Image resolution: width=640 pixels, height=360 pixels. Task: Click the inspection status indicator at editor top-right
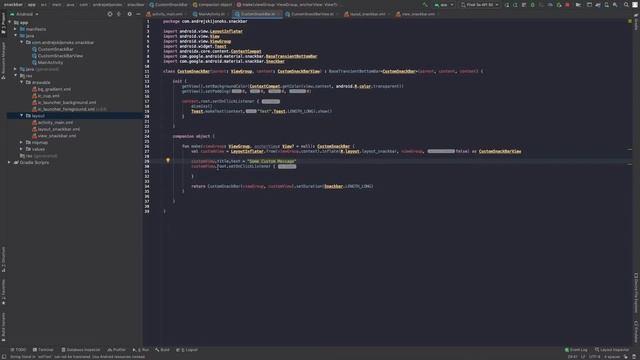pyautogui.click(x=630, y=21)
